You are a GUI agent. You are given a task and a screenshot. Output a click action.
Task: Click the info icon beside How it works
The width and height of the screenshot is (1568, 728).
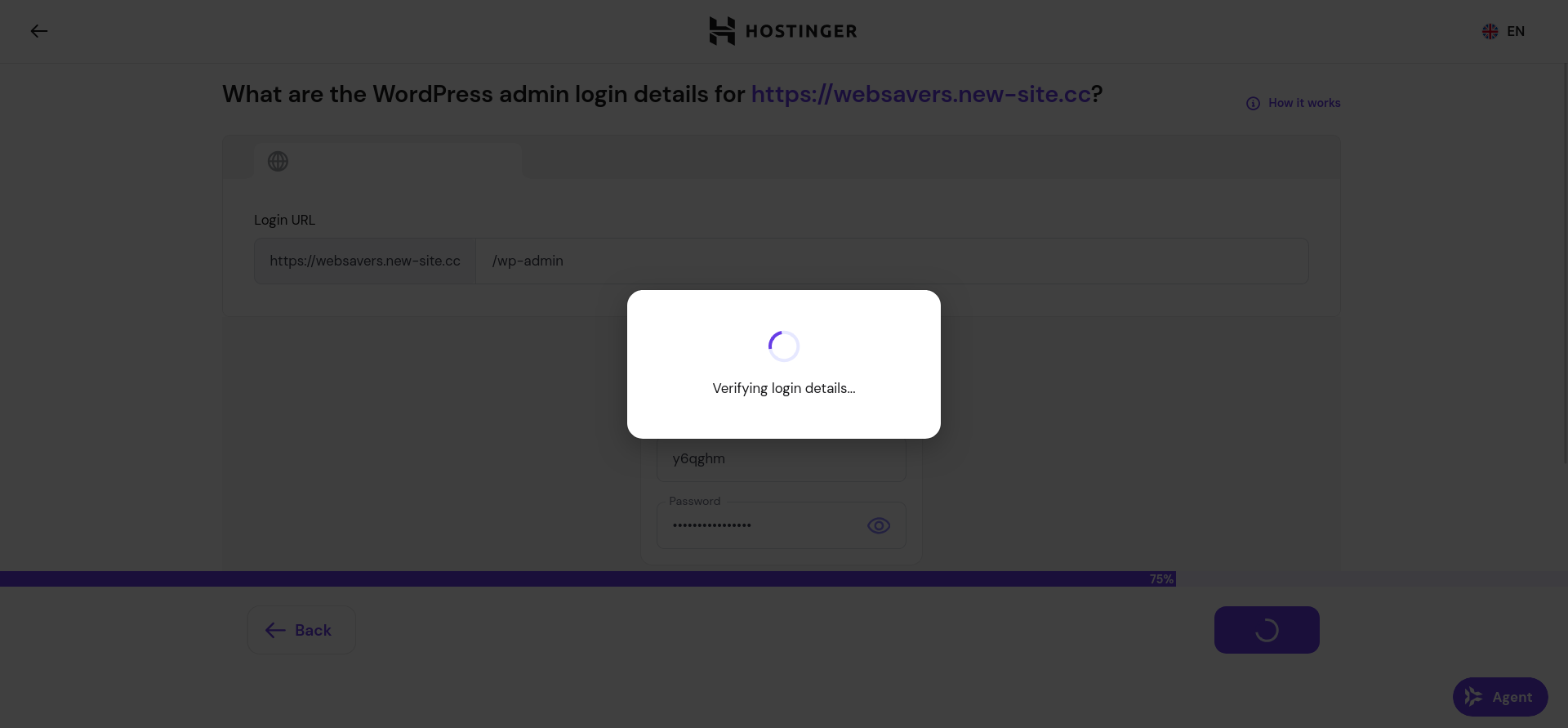[1253, 104]
